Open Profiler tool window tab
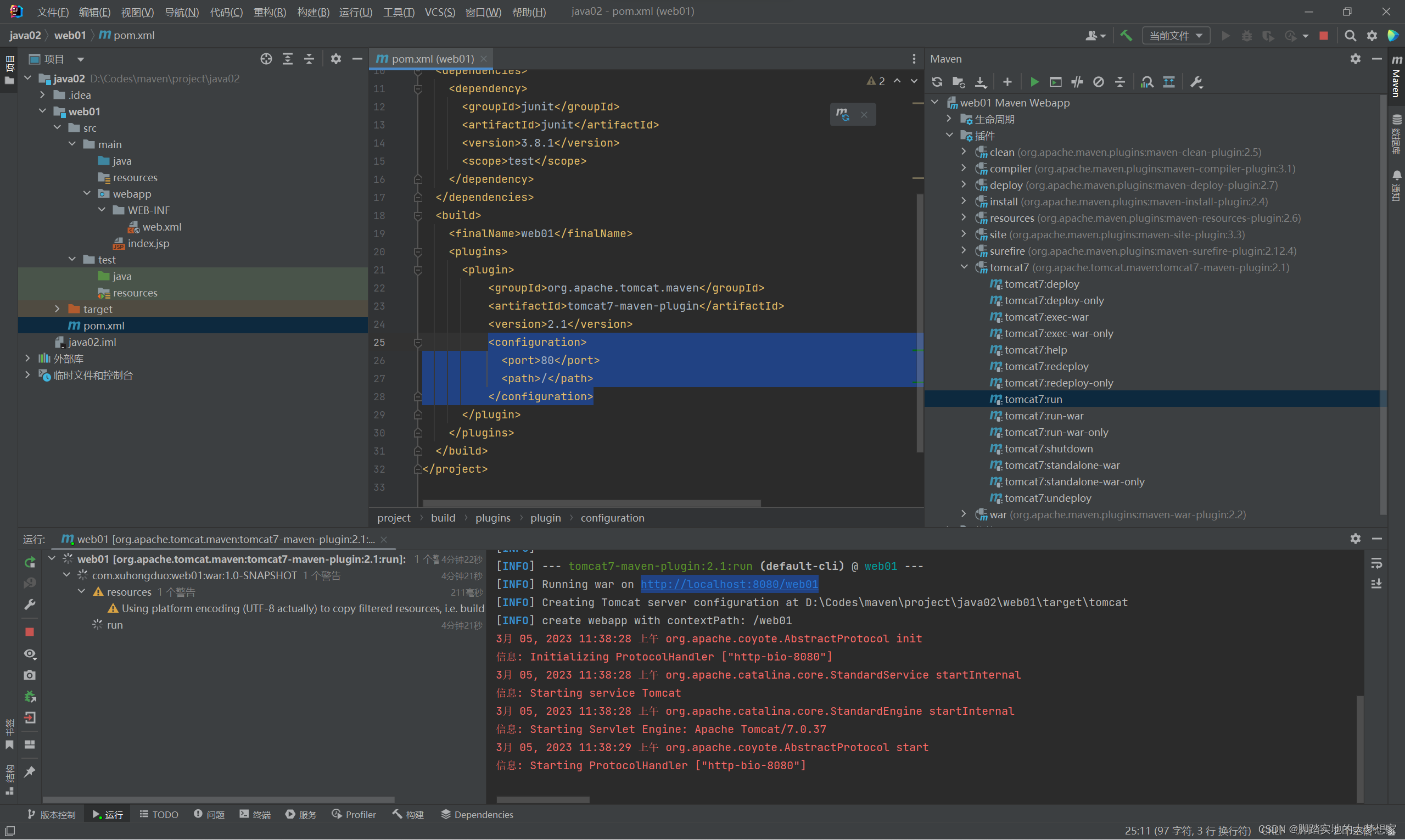Image resolution: width=1405 pixels, height=840 pixels. pyautogui.click(x=354, y=815)
